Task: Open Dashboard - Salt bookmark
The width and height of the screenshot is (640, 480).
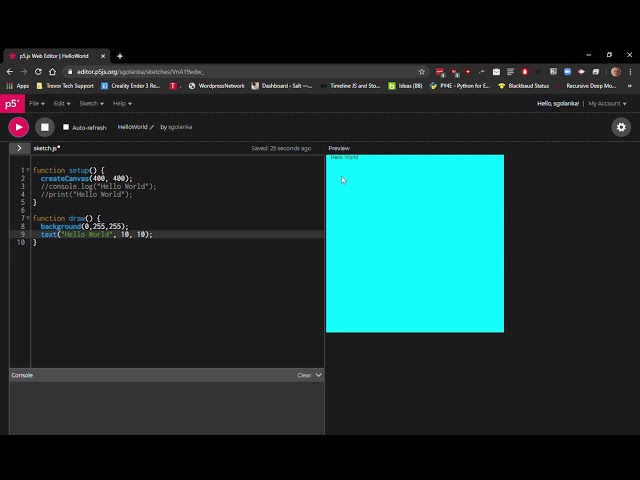Action: (x=282, y=86)
